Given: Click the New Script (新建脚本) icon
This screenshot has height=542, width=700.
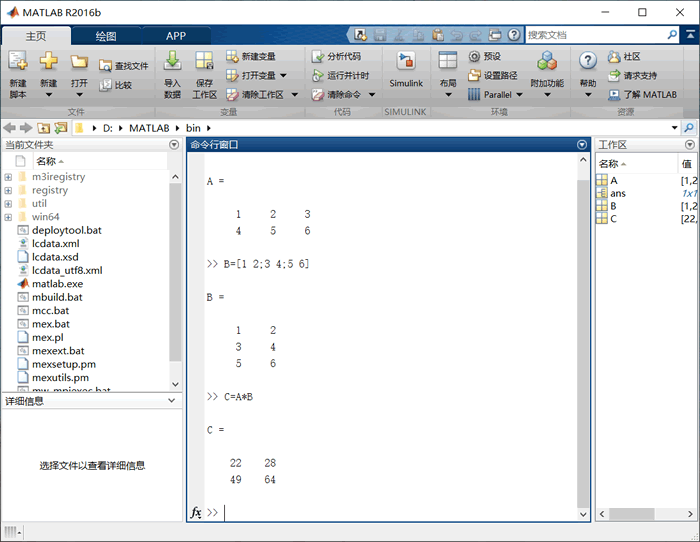Looking at the screenshot, I should point(18,61).
